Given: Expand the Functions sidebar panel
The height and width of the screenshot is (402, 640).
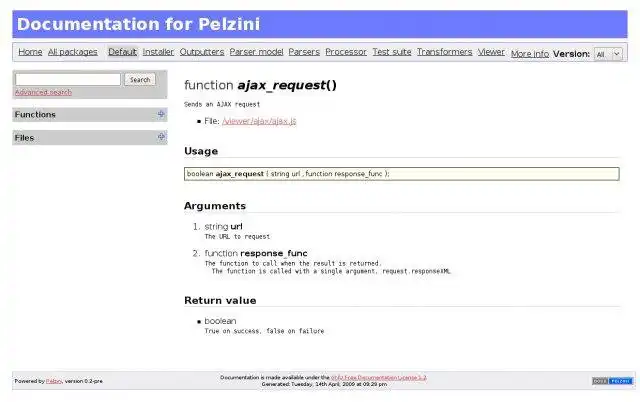Looking at the screenshot, I should [162, 114].
